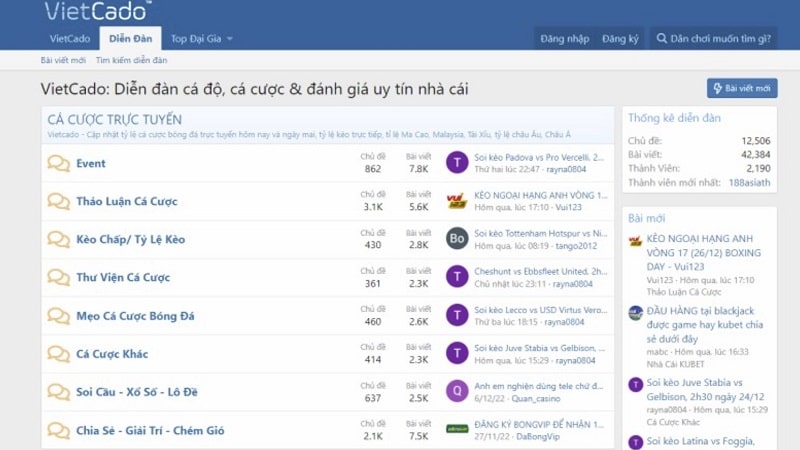Open post KÈO NGOẠI HẠNG ANH in forum list
The image size is (800, 450).
541,195
